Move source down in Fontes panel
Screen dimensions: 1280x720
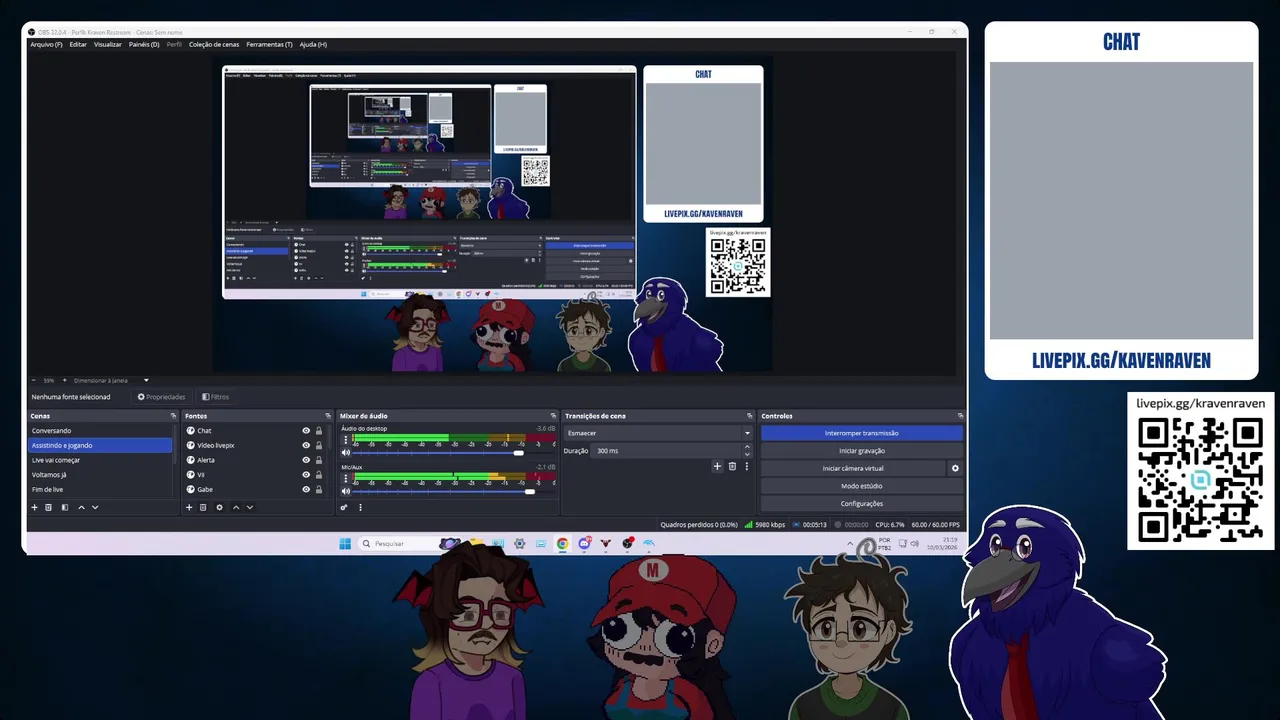(x=250, y=507)
